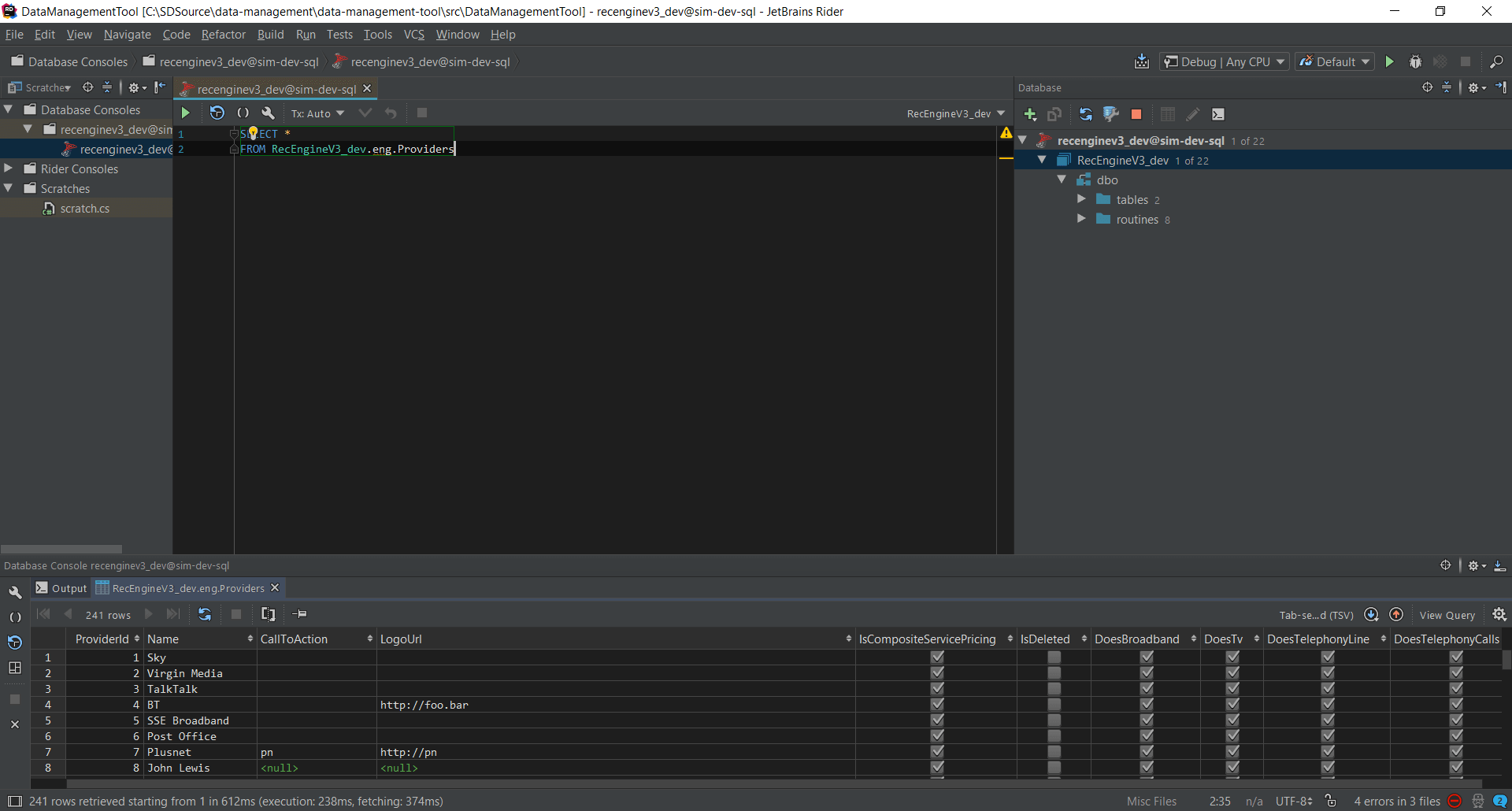This screenshot has height=811, width=1512.
Task: Edit source pencil icon in Database panel
Action: (x=1193, y=115)
